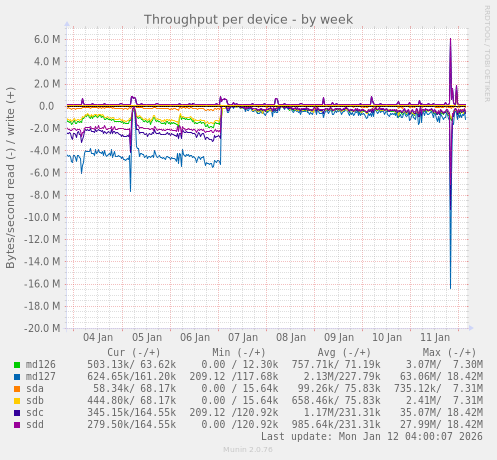Click the '11 Jan' x-axis label

click(x=435, y=337)
